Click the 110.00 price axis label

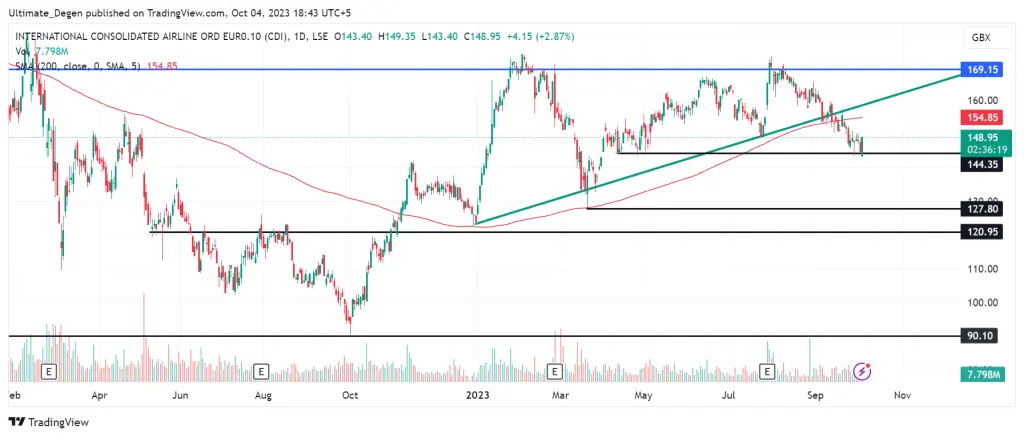coord(984,268)
